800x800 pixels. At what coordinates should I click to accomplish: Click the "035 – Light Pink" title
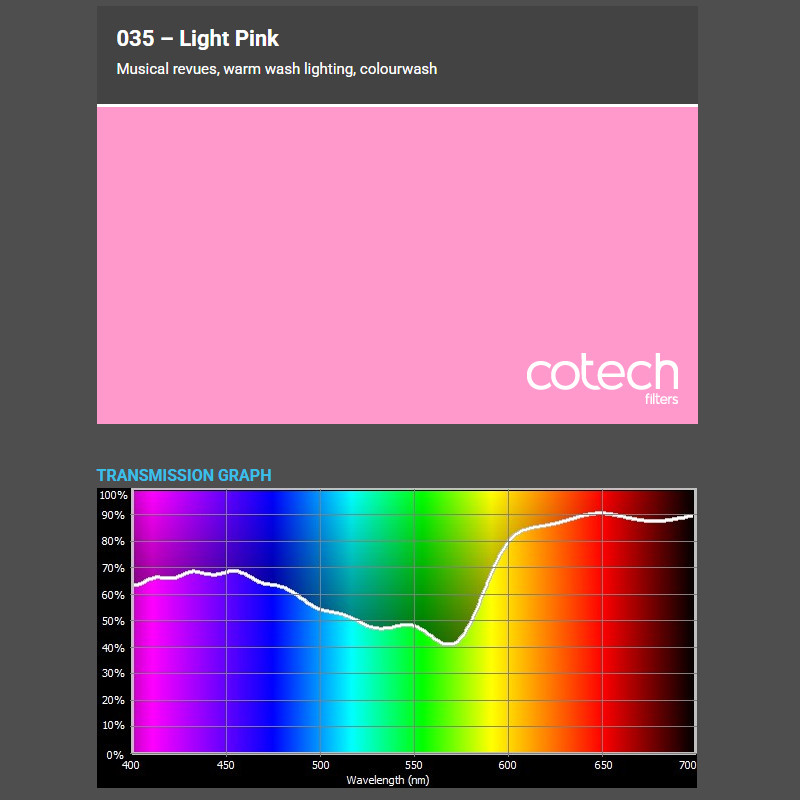[197, 38]
